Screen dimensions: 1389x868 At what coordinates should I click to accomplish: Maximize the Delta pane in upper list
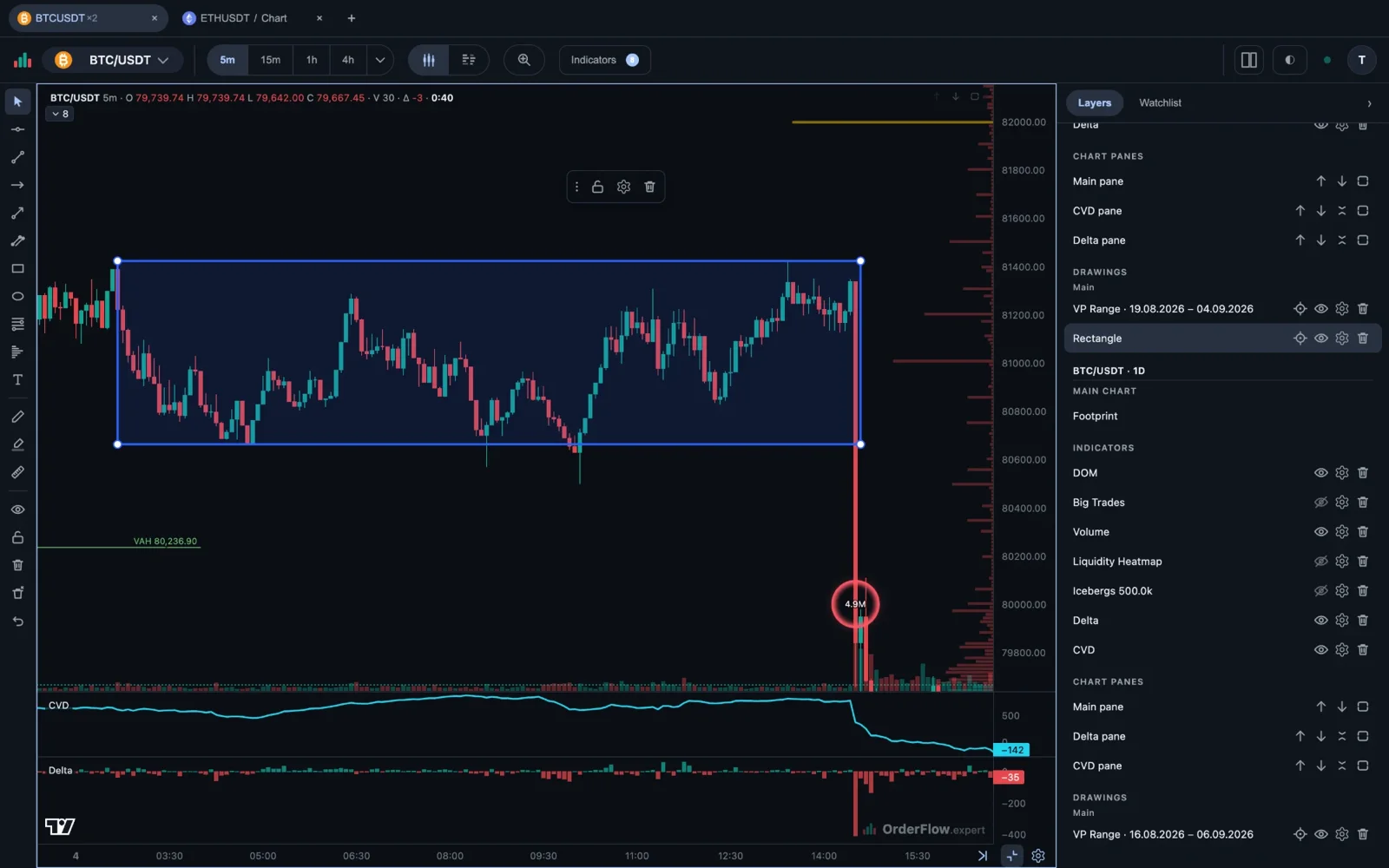click(x=1363, y=240)
